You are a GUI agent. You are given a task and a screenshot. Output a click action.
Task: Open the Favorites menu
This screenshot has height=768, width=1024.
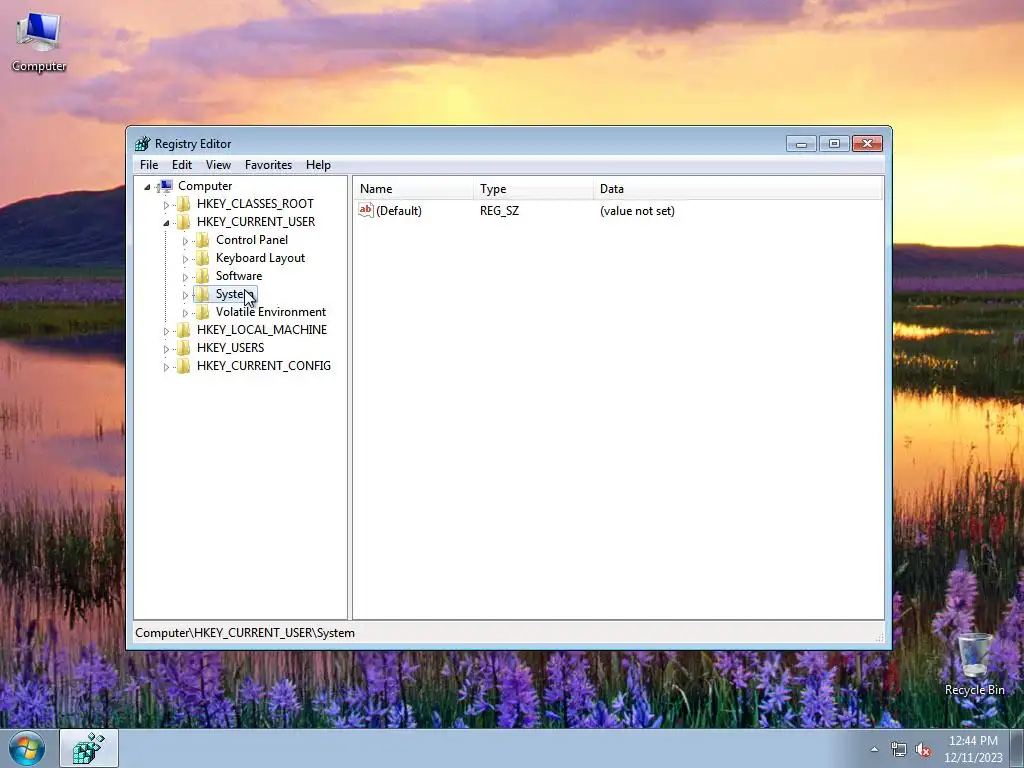[x=268, y=165]
